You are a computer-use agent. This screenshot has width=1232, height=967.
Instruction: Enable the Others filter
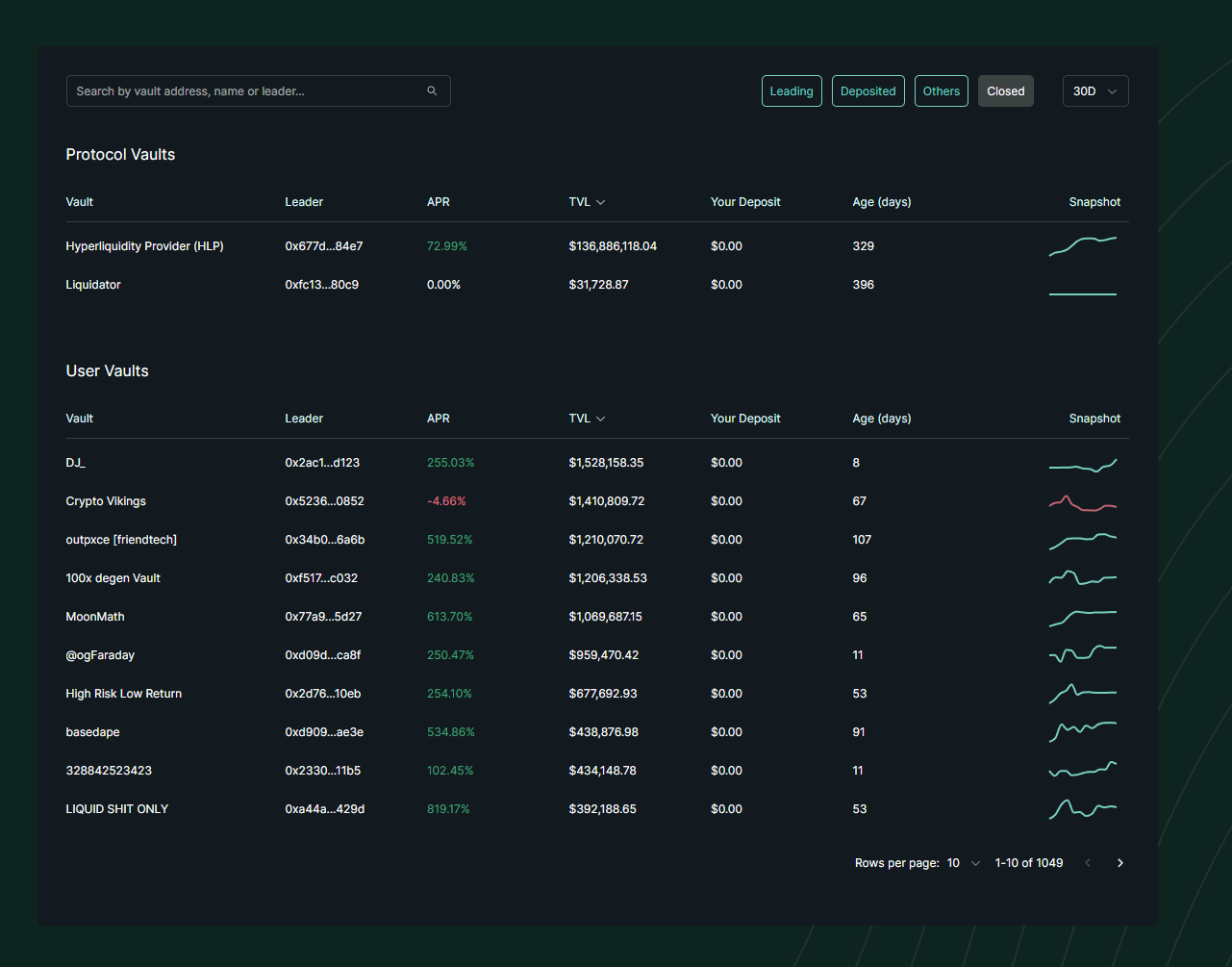coord(941,90)
